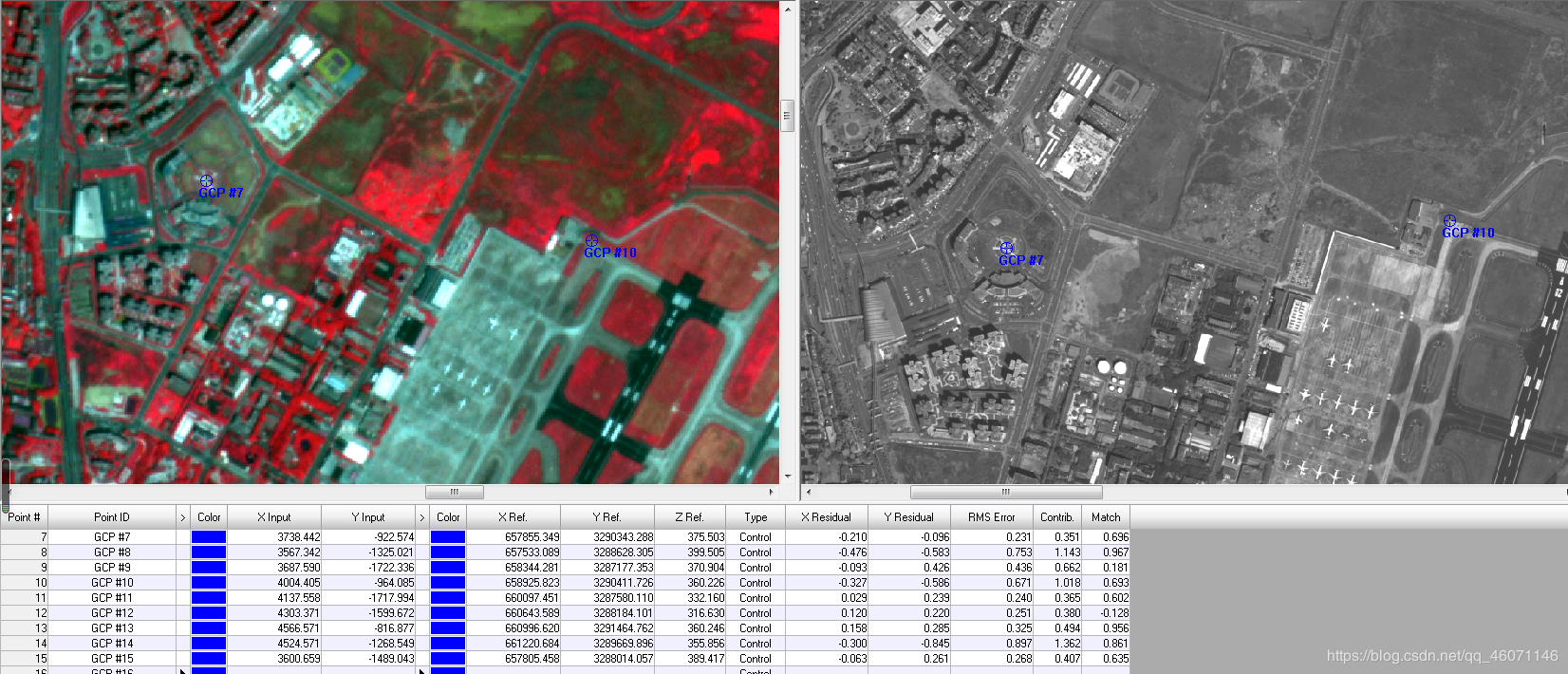Click the down arrow of the left view's vertical scrollbar
The width and height of the screenshot is (1568, 674).
787,477
